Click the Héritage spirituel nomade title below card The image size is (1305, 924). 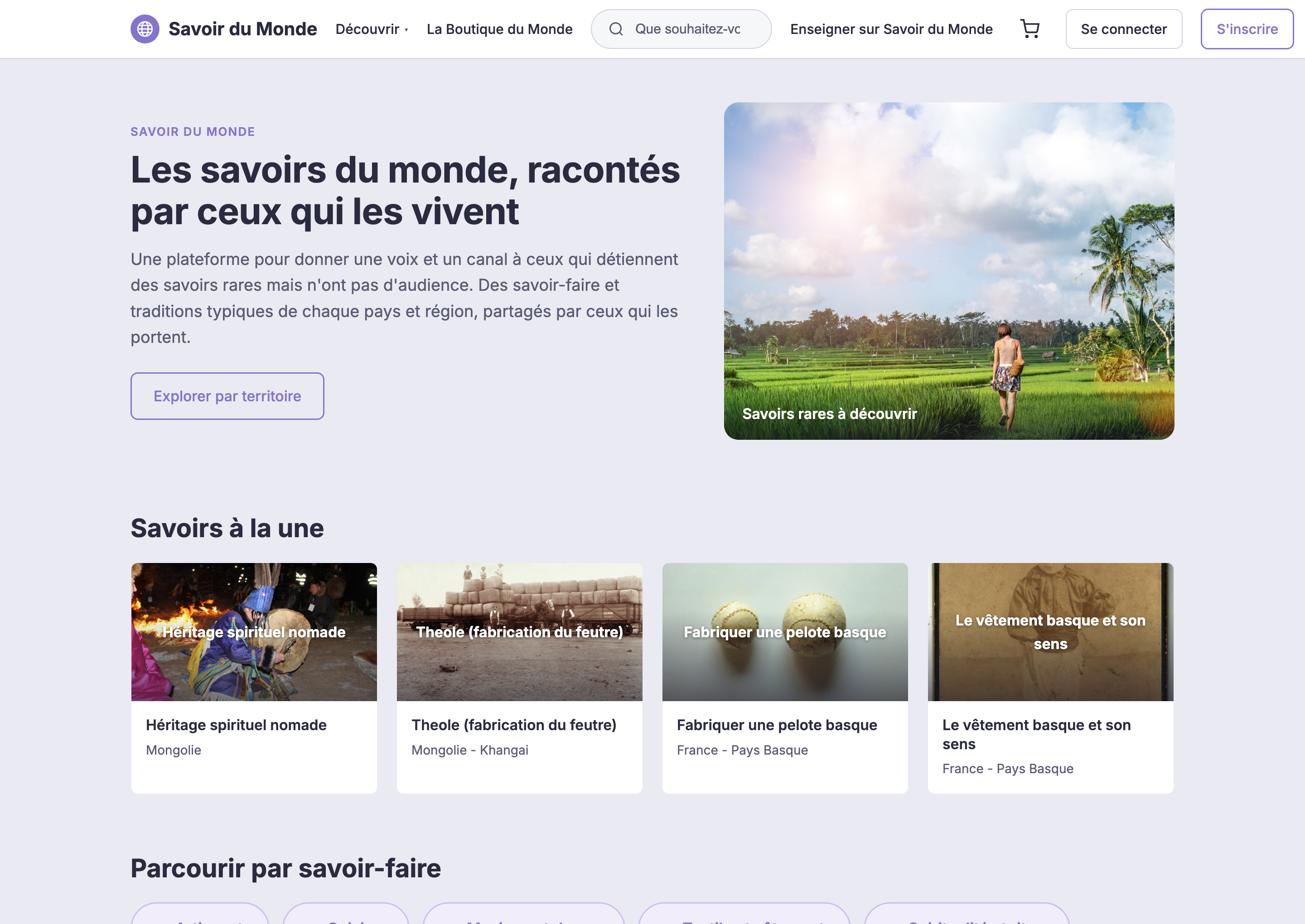click(x=236, y=725)
